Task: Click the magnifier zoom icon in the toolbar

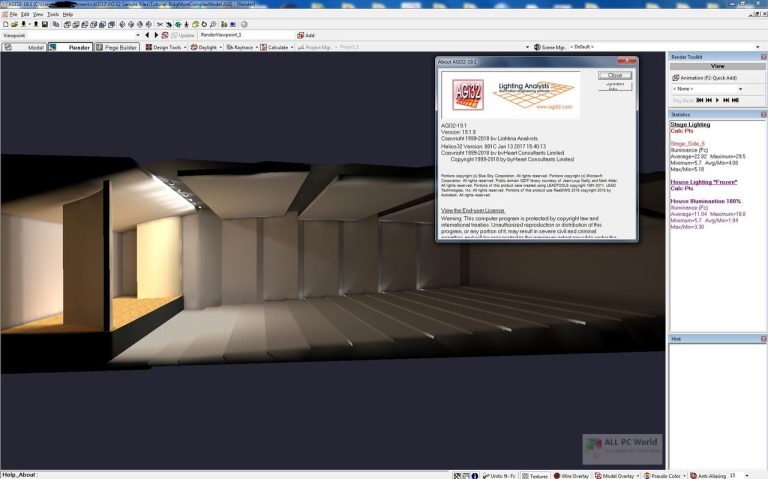Action: click(x=213, y=24)
